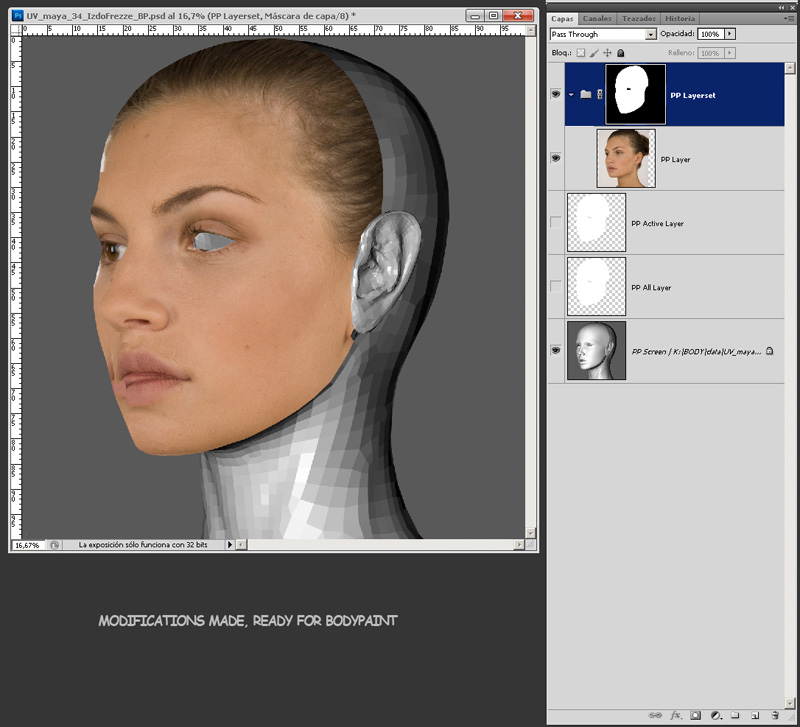Open the Pass Through blend mode dropdown
Image resolution: width=800 pixels, height=727 pixels.
coord(603,34)
